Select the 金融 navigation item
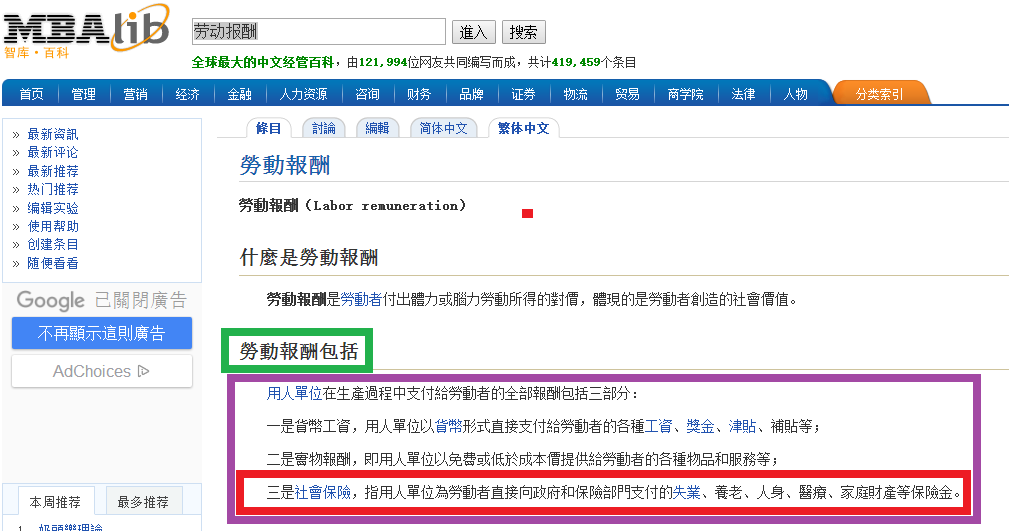Screen dimensions: 1009x531 pyautogui.click(x=239, y=94)
